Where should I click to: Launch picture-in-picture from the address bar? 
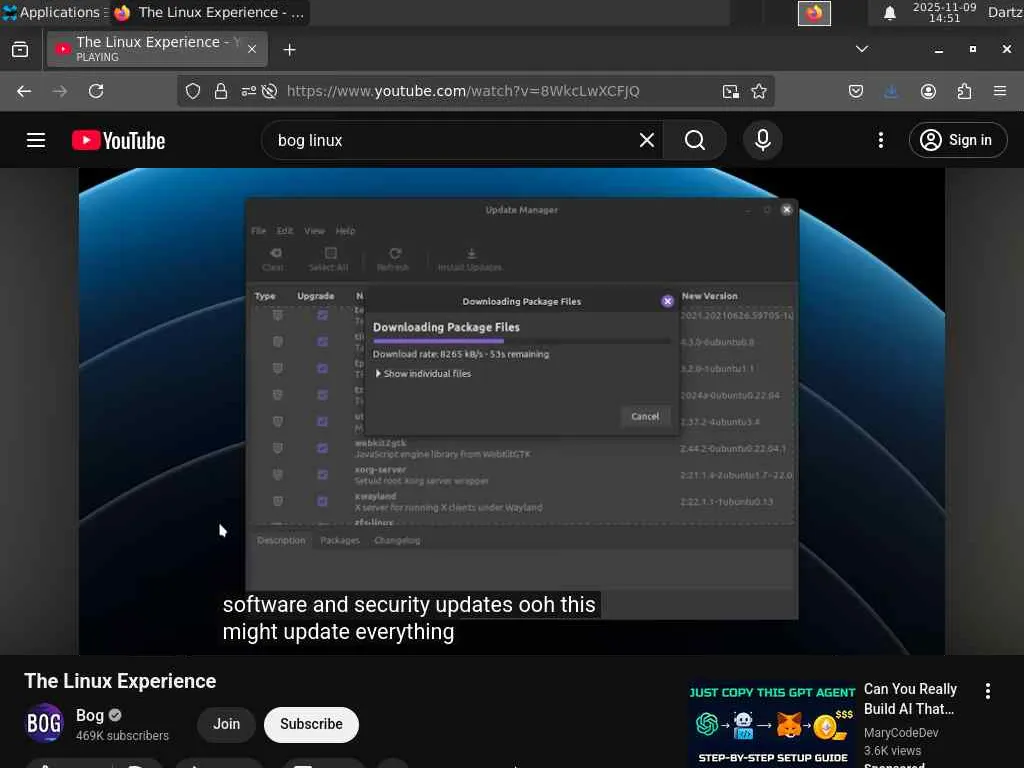(x=730, y=91)
